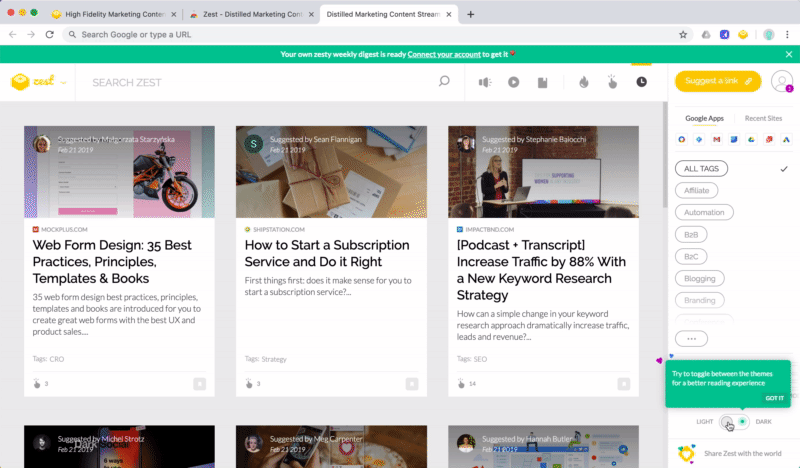Expand more tags with ellipsis button
This screenshot has height=468, width=800.
(x=691, y=338)
